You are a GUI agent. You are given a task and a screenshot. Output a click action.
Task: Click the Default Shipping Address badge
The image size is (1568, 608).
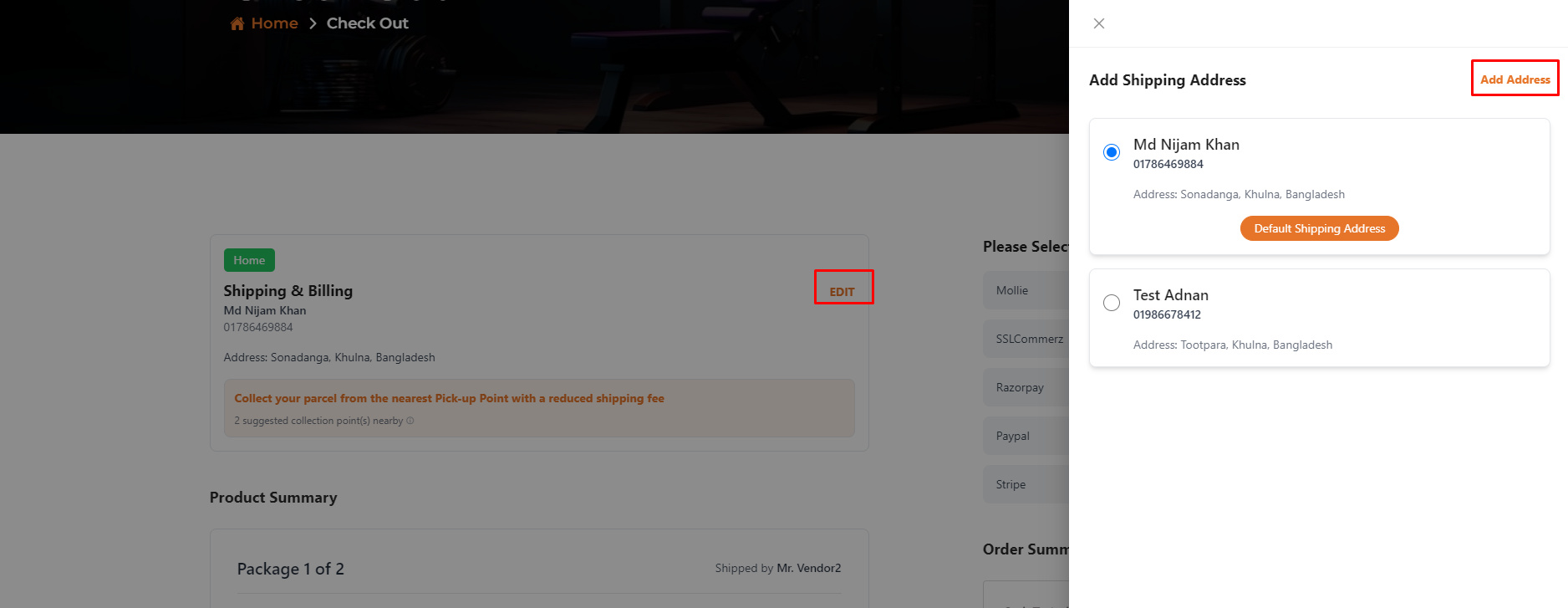1319,228
